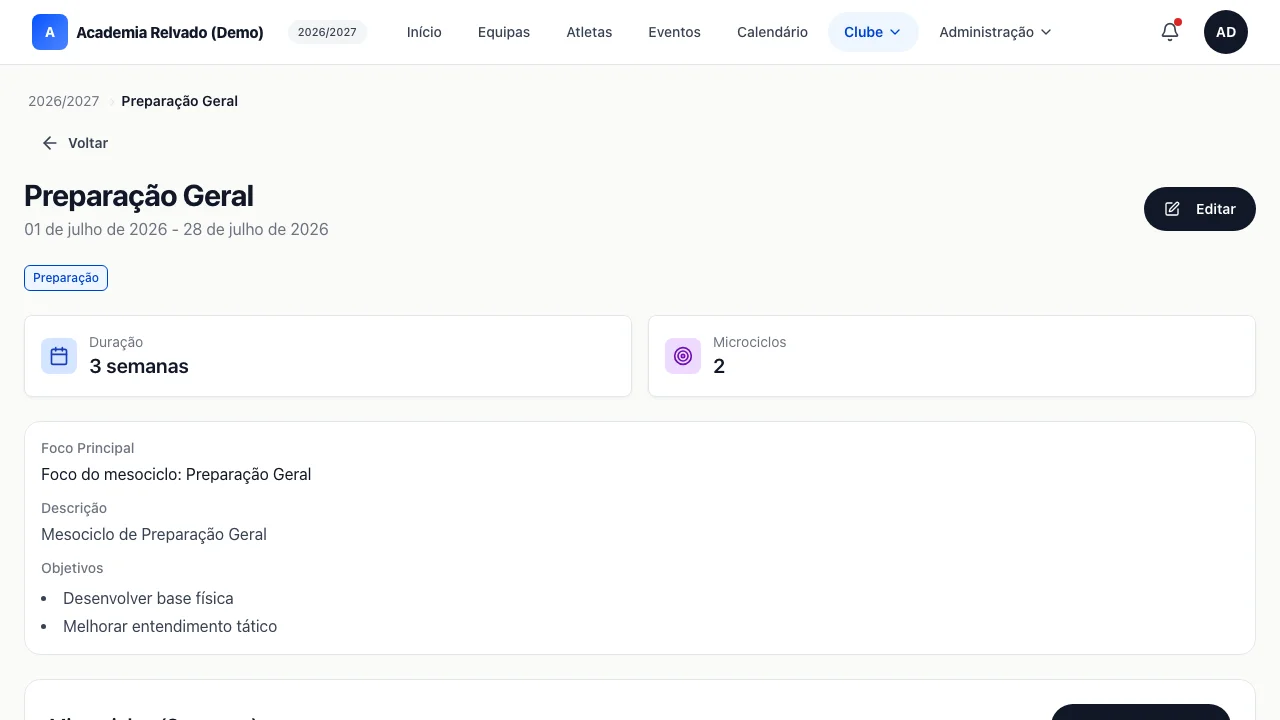This screenshot has width=1280, height=720.
Task: Click the 2026/2027 breadcrumb link
Action: click(64, 101)
